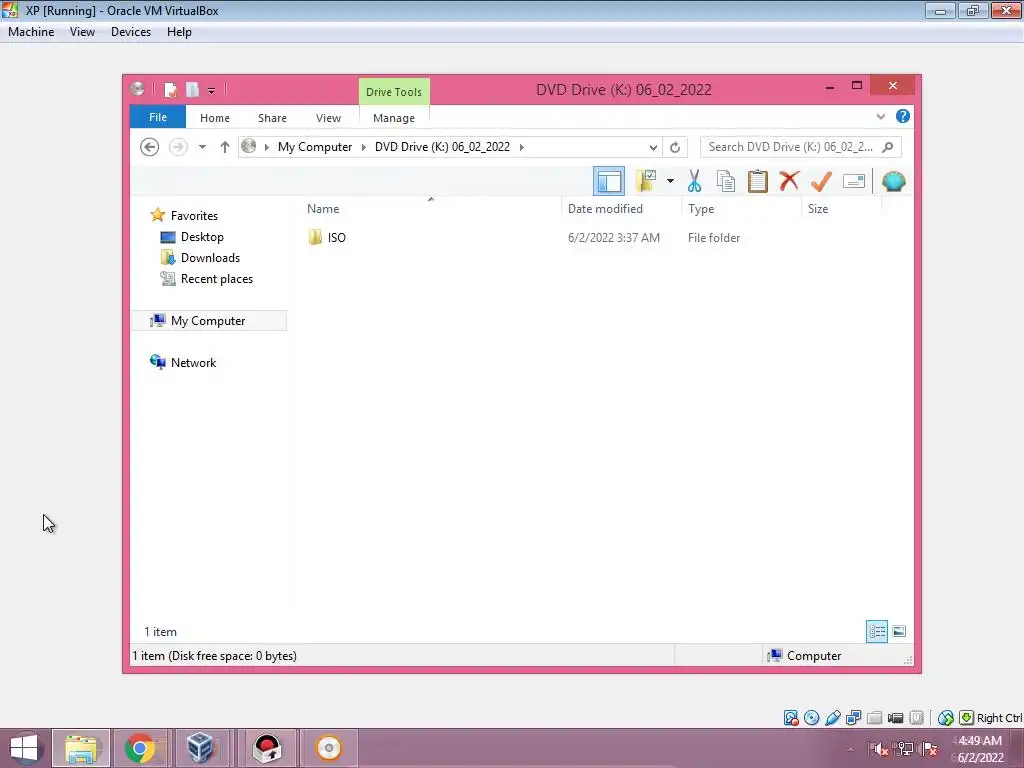Open VirtualBox Help menu
This screenshot has width=1024, height=768.
(179, 32)
